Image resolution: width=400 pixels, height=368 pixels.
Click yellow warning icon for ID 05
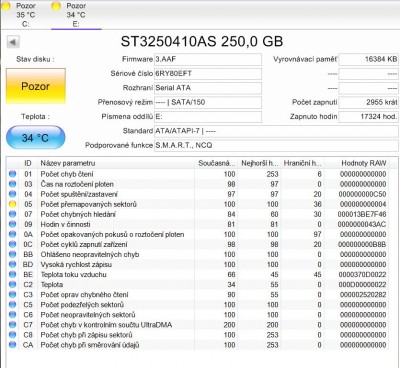click(12, 204)
